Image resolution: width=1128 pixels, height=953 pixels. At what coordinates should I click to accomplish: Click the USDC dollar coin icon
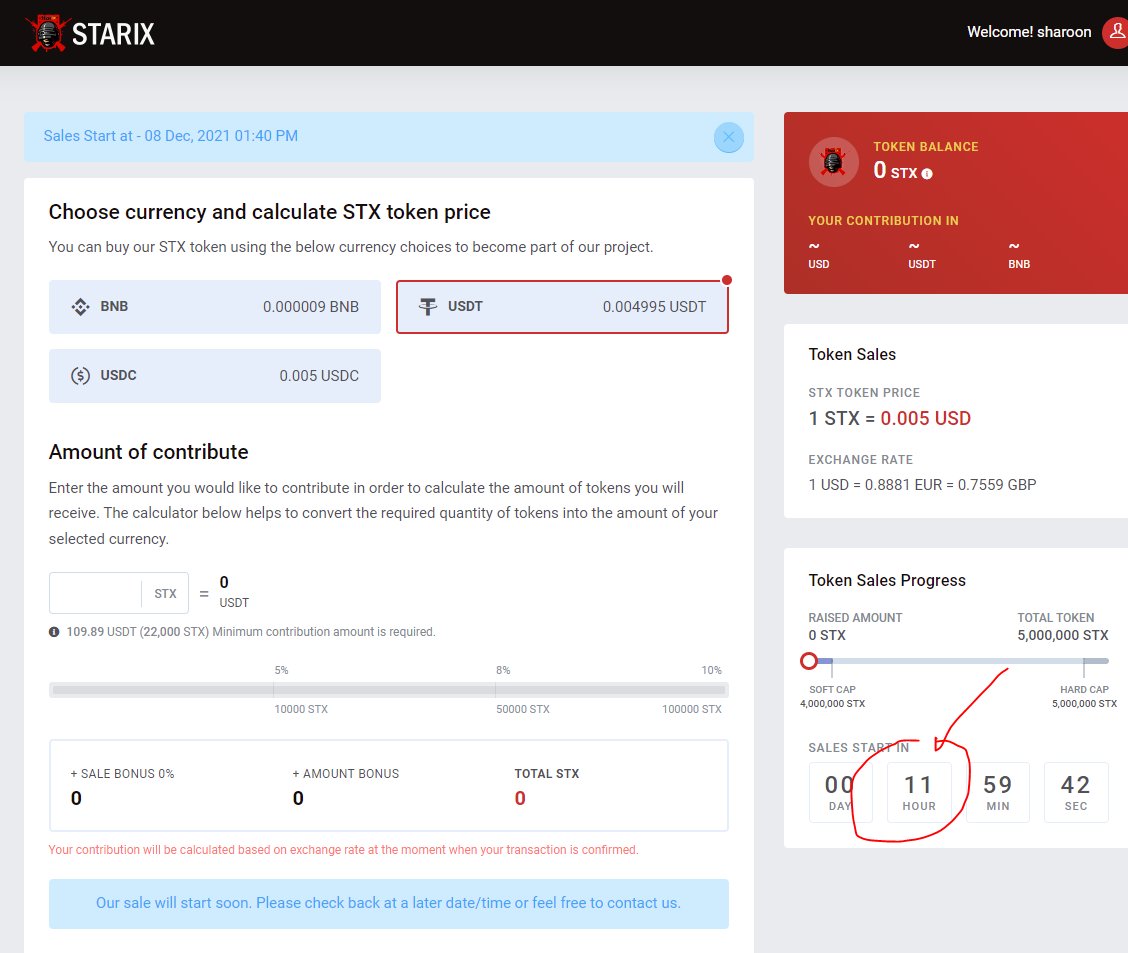(81, 375)
